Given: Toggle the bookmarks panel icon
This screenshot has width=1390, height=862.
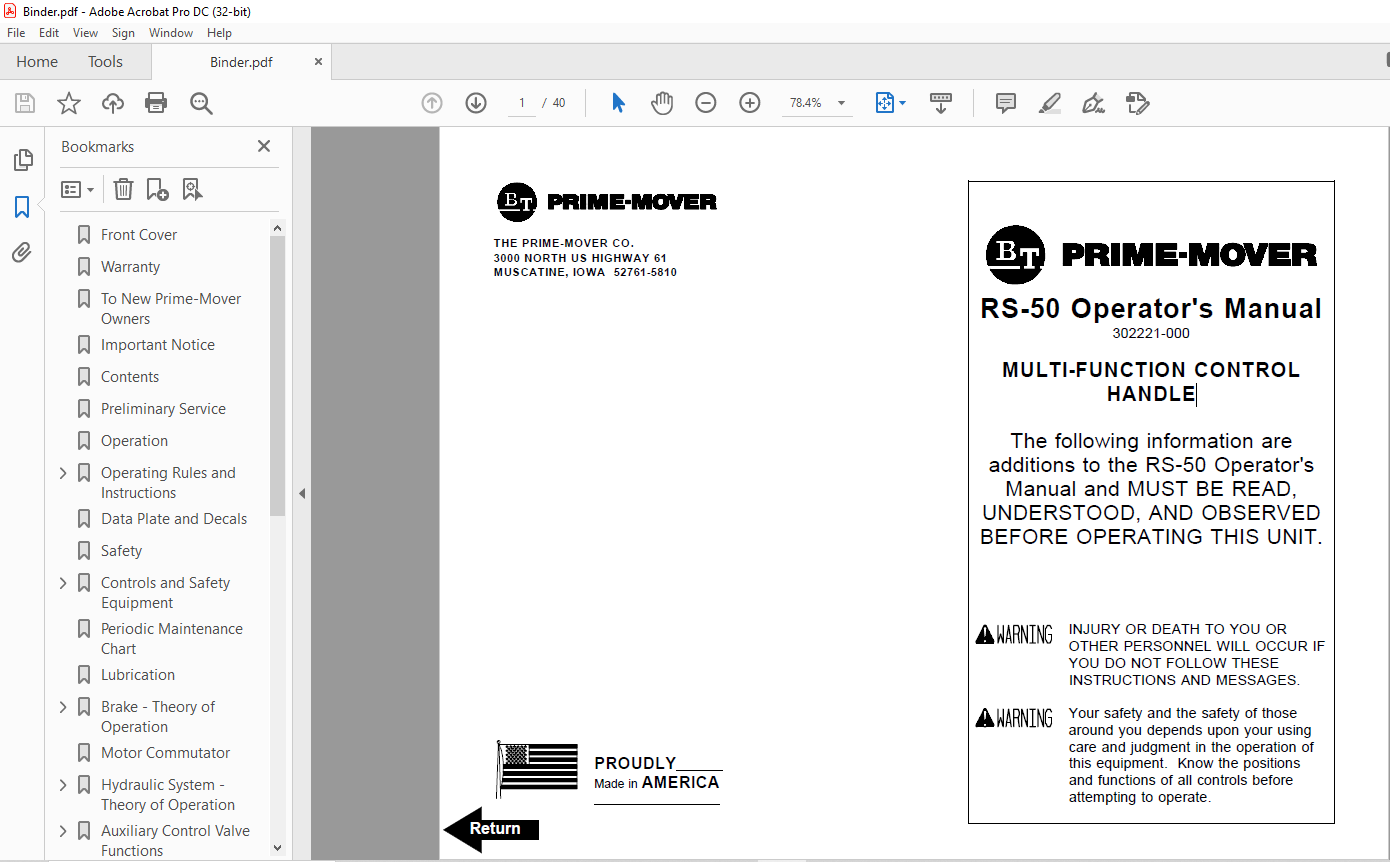Looking at the screenshot, I should click(x=22, y=207).
